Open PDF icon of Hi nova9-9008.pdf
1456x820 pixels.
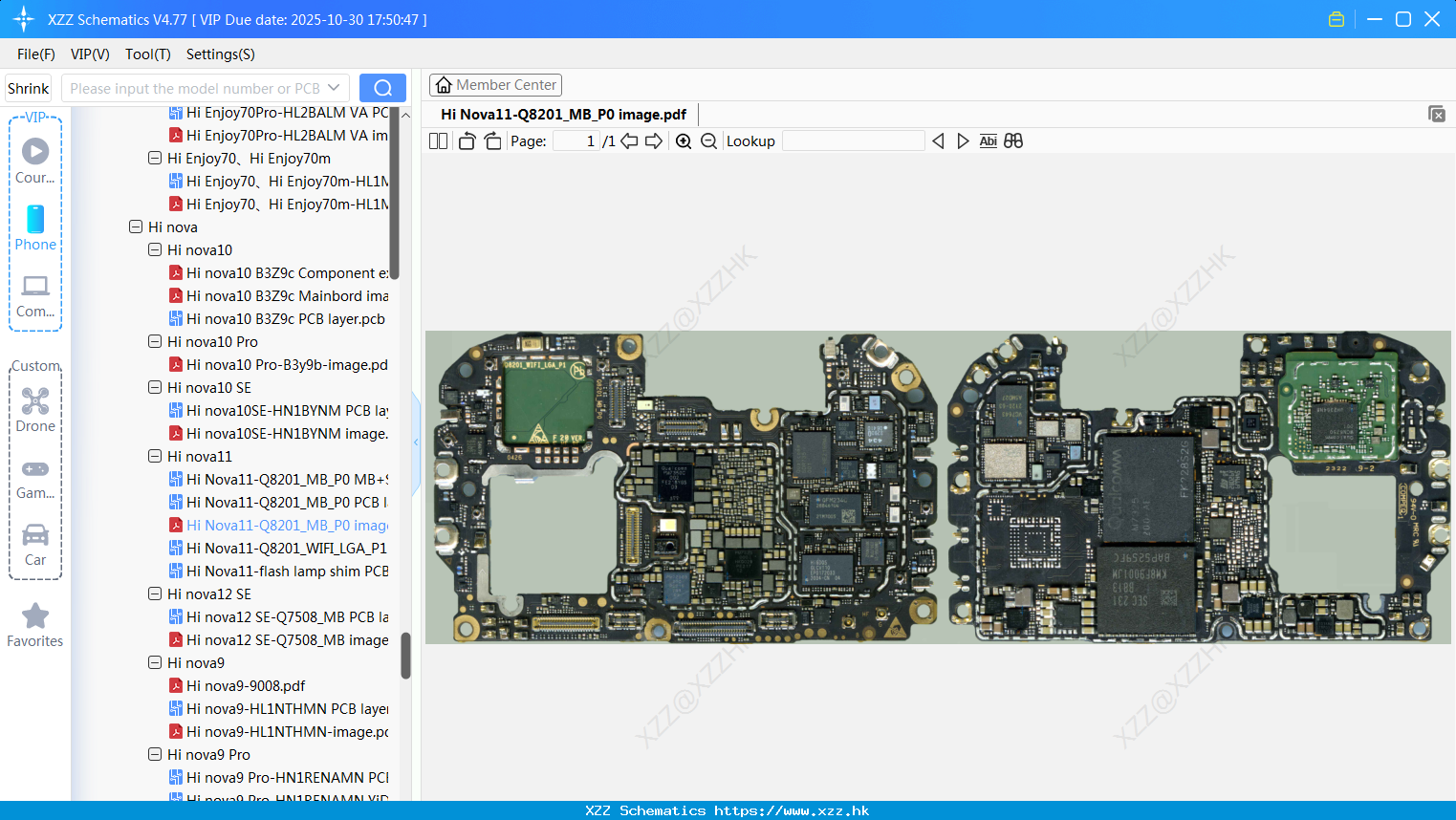176,685
